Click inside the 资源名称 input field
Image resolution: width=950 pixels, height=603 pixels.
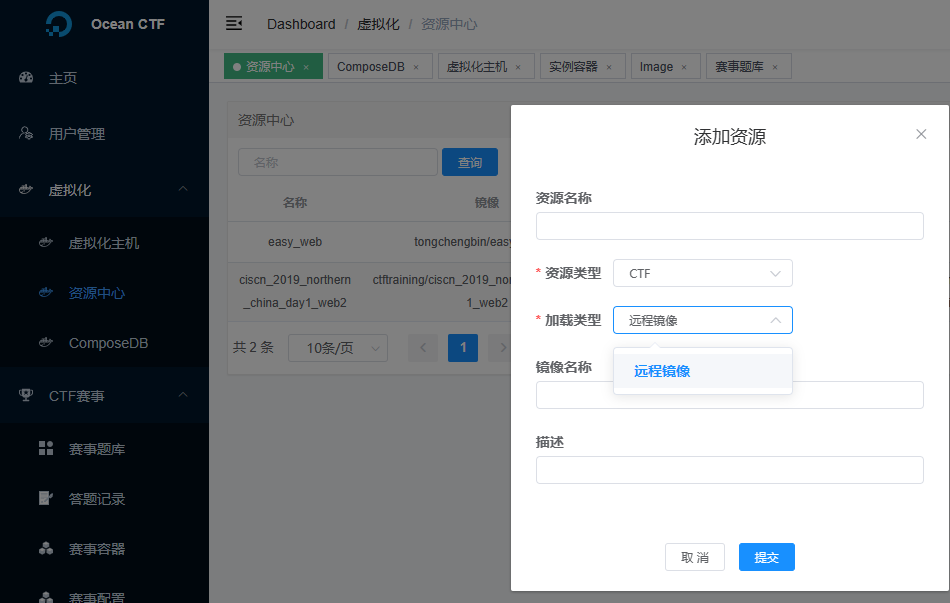click(729, 226)
